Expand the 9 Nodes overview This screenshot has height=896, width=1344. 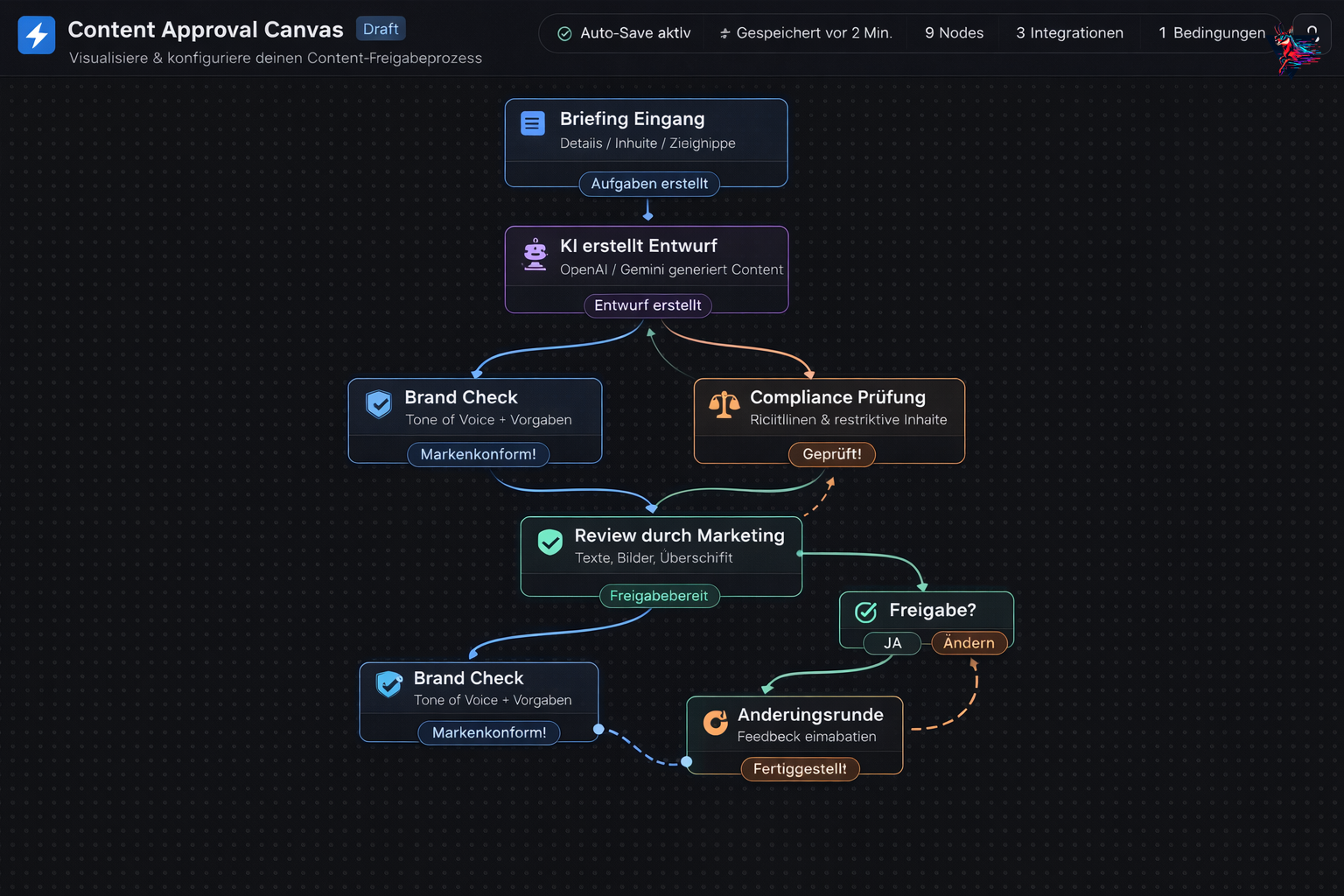pos(953,33)
